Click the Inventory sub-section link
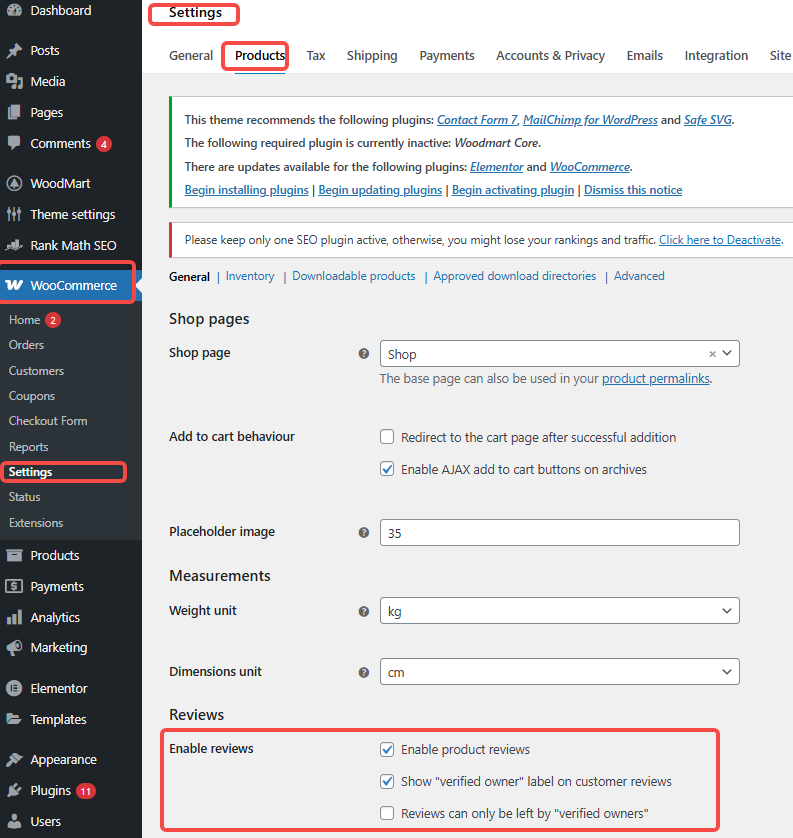The image size is (793, 838). [250, 276]
